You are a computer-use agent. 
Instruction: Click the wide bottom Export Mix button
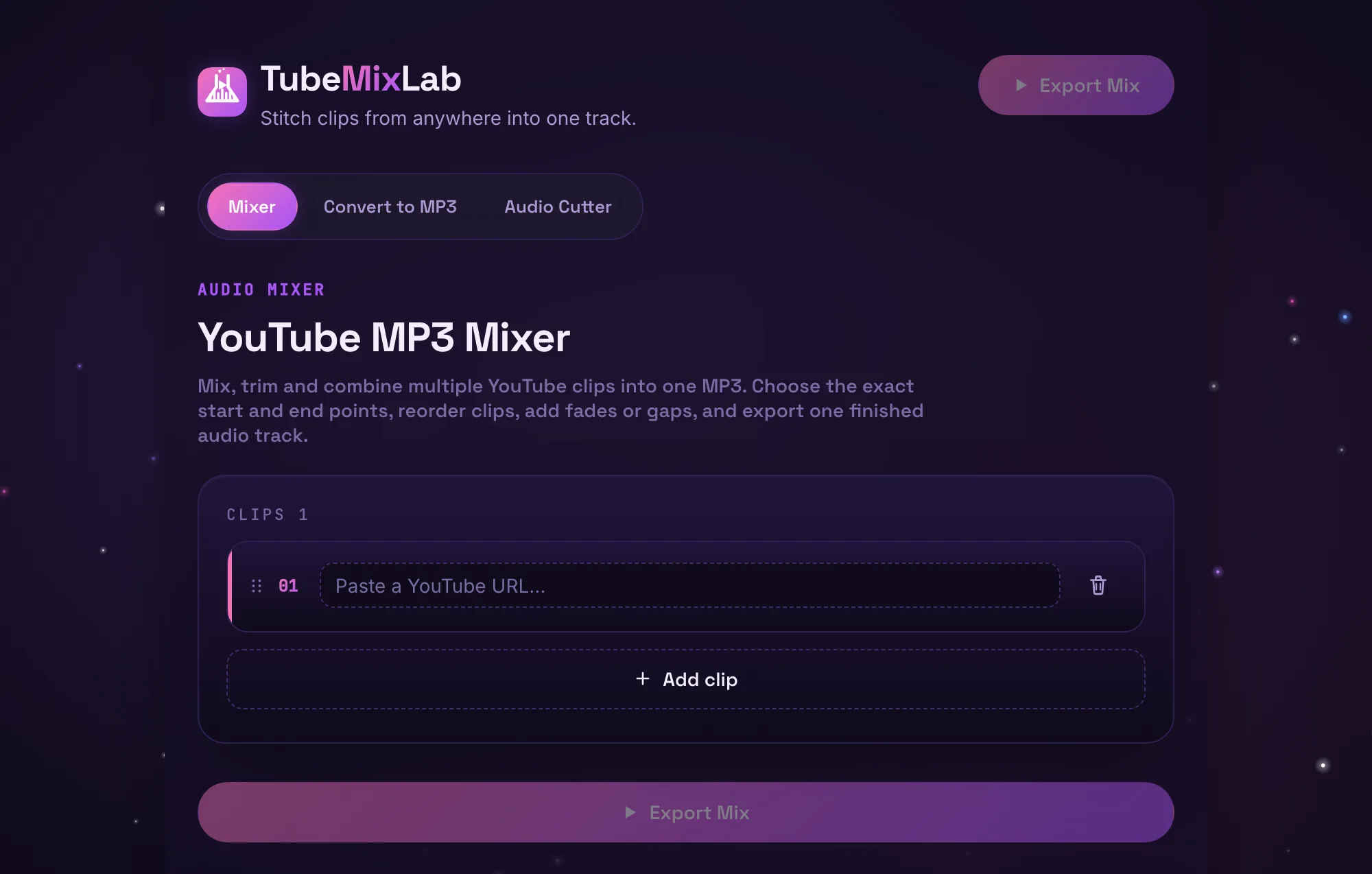click(x=686, y=812)
